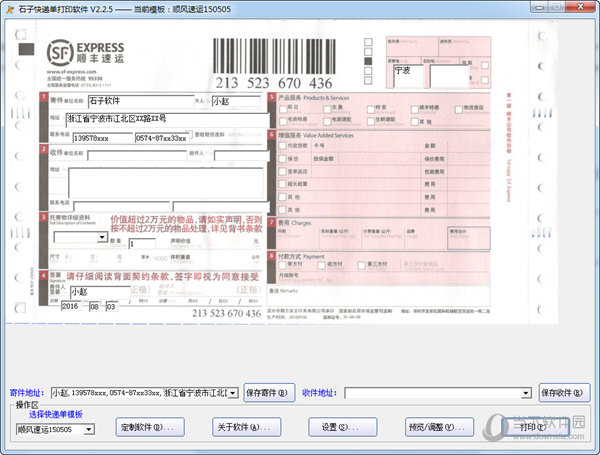The height and width of the screenshot is (455, 600).
Task: Tick the 寄方付 payment checkbox
Action: [282, 265]
